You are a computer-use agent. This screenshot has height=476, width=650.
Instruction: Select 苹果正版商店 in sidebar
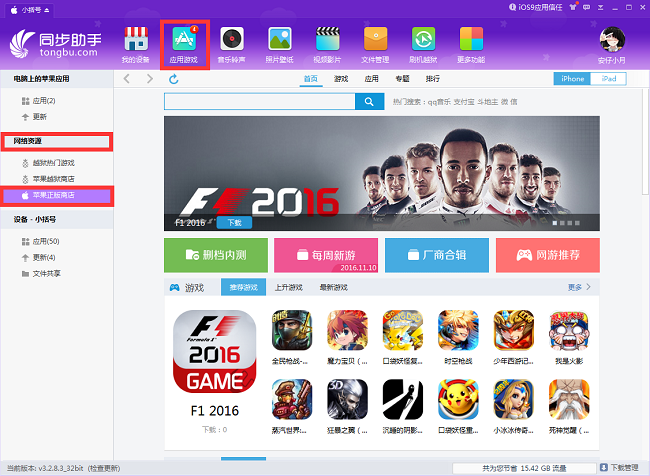[57, 195]
